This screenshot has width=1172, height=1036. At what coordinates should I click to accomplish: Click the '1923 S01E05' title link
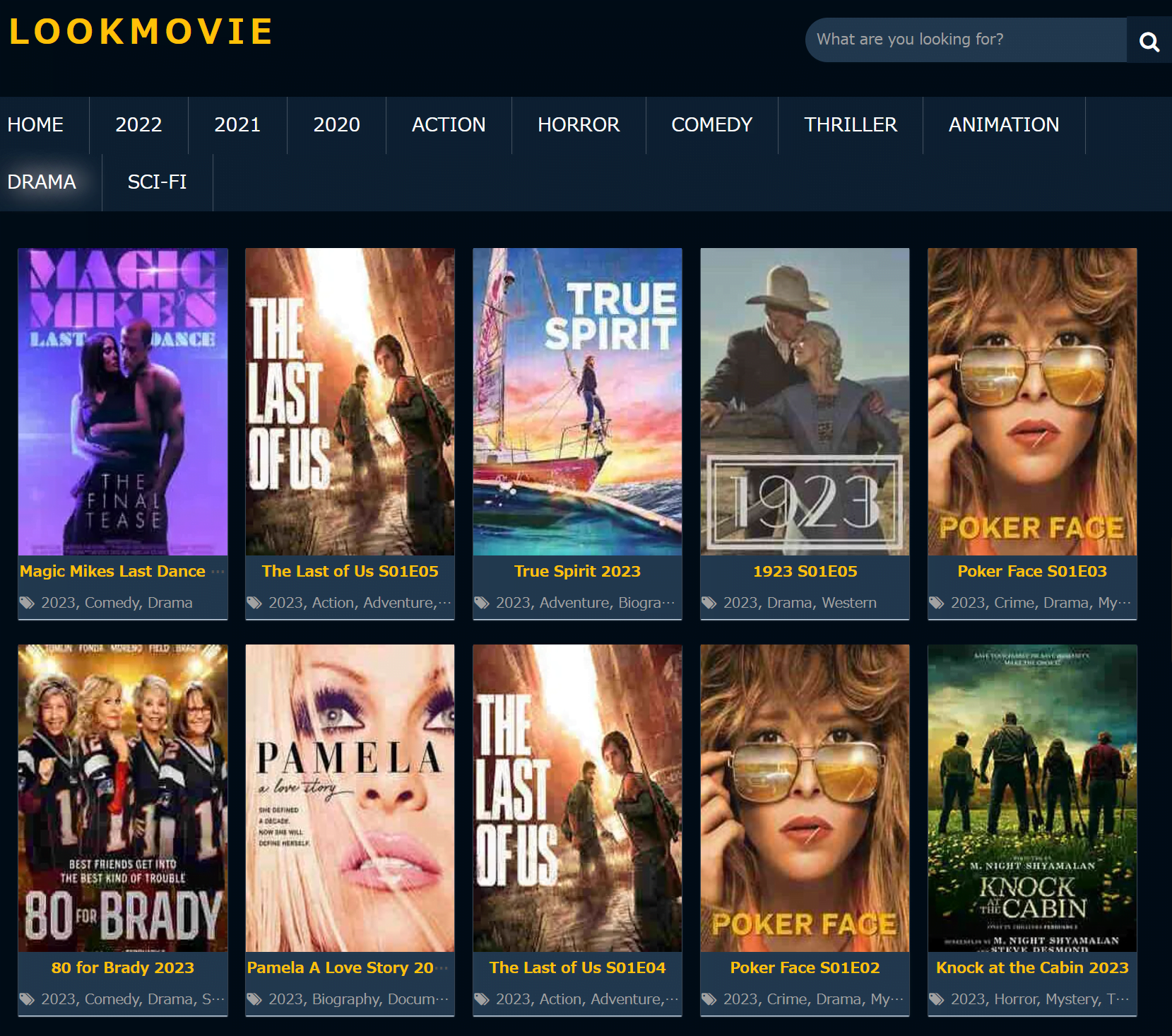(x=805, y=571)
